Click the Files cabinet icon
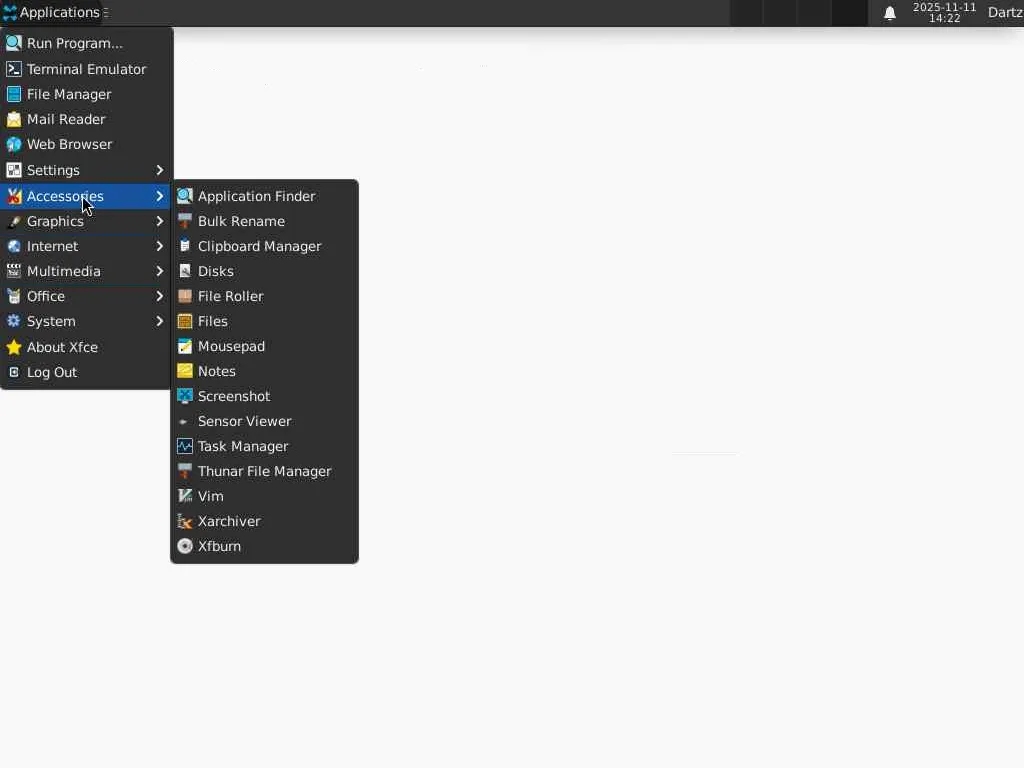The image size is (1024, 768). (185, 321)
